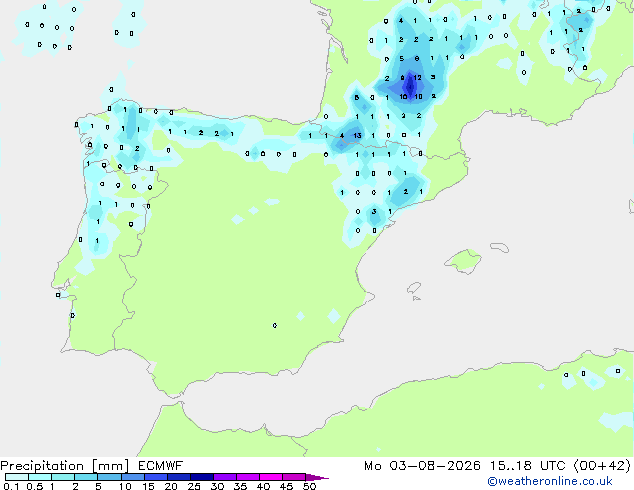Click the "0.5" legend label
The height and width of the screenshot is (490, 634).
[x=34, y=486]
